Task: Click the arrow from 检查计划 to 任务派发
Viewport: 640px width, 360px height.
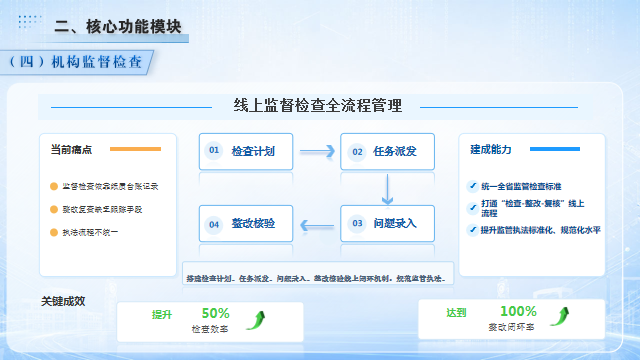Action: tap(317, 151)
